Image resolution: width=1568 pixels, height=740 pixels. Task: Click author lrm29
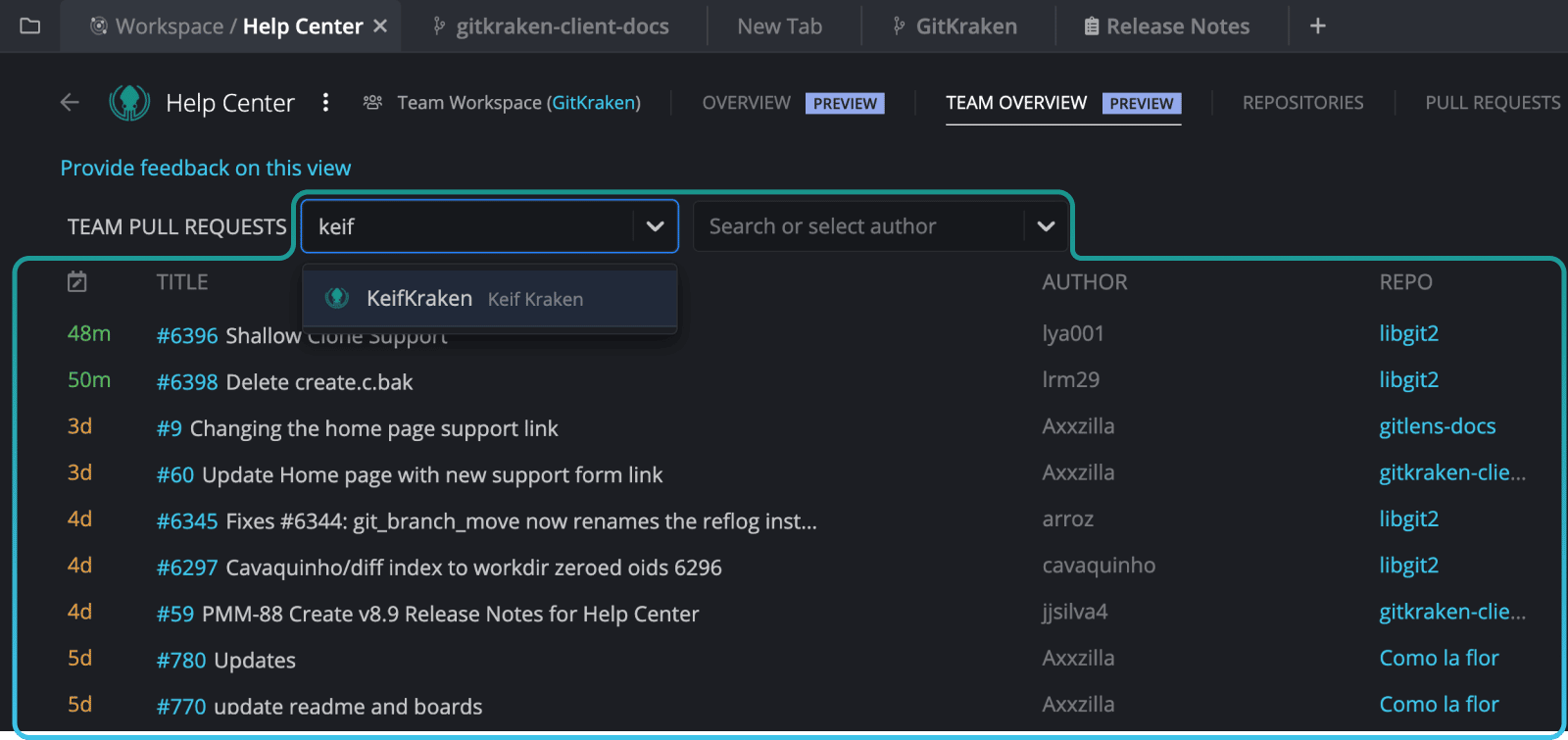(1071, 379)
